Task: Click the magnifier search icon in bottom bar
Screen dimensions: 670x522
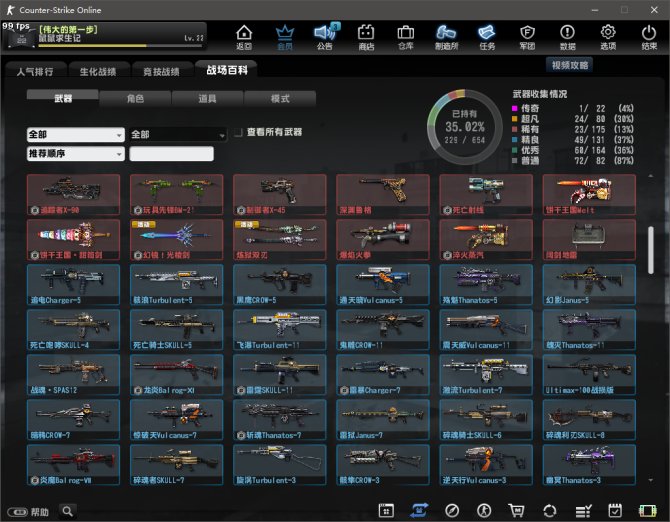Action: pos(68,511)
